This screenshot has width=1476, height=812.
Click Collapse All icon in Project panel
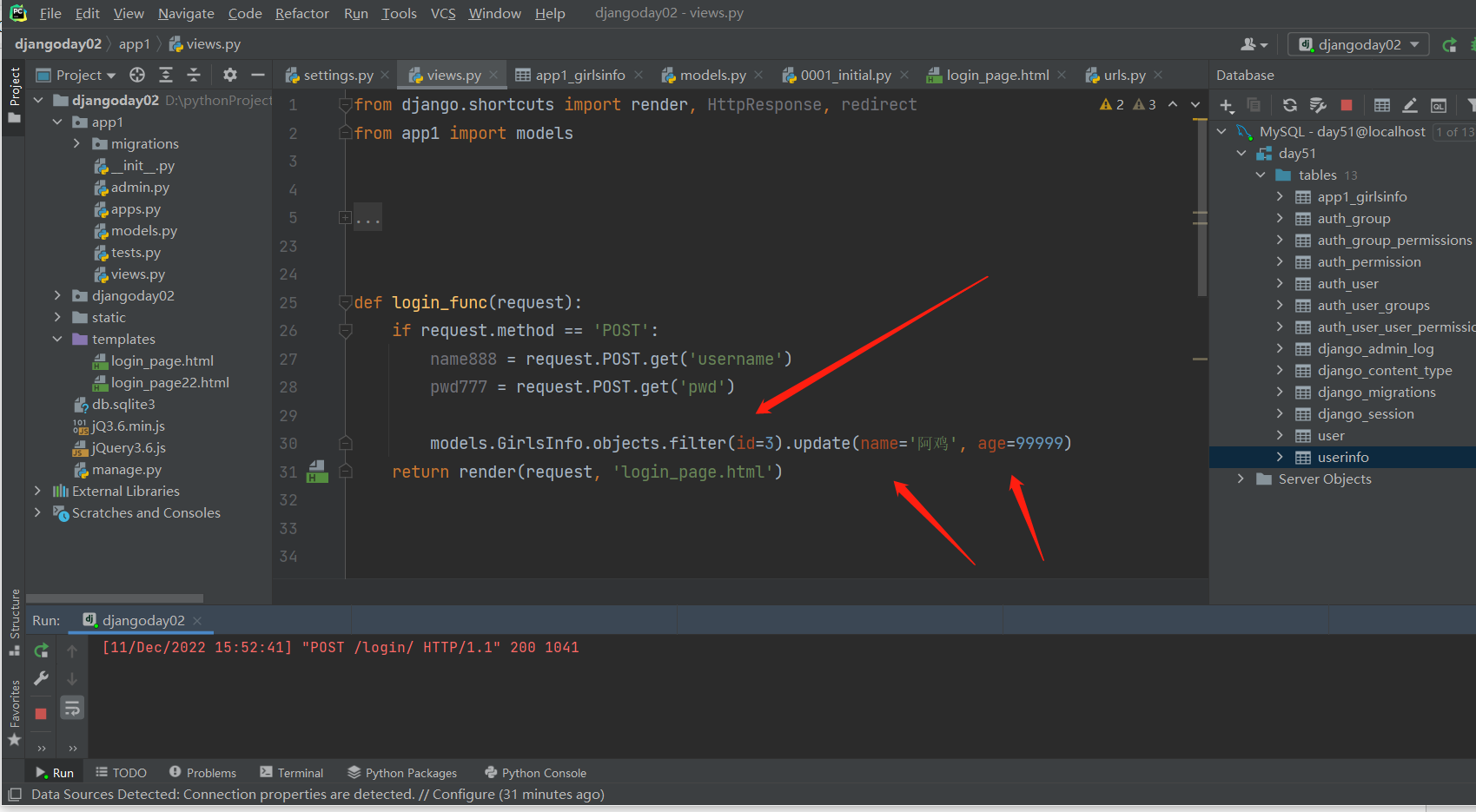194,76
